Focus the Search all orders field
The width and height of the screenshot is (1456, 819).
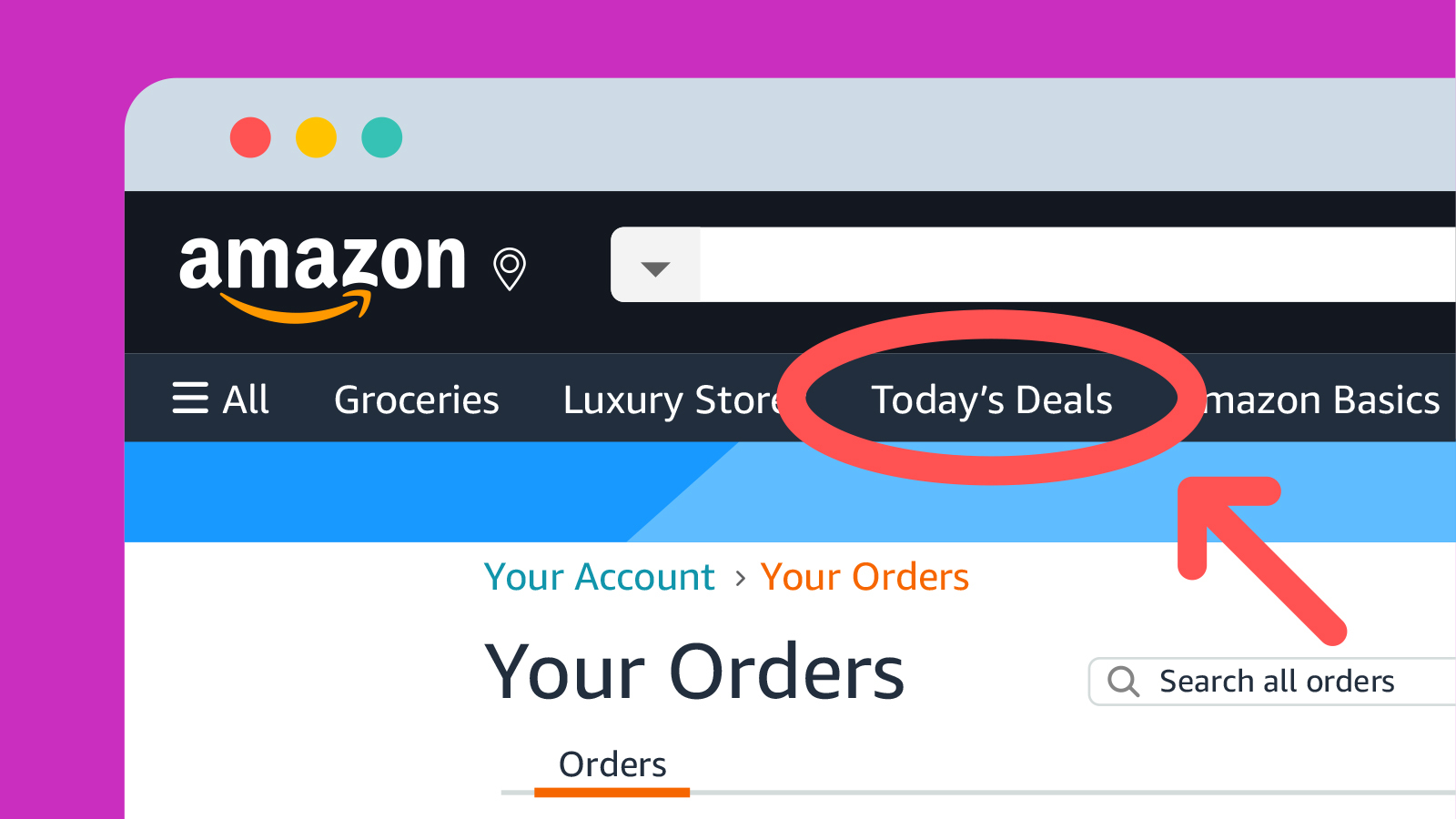pos(1272,681)
